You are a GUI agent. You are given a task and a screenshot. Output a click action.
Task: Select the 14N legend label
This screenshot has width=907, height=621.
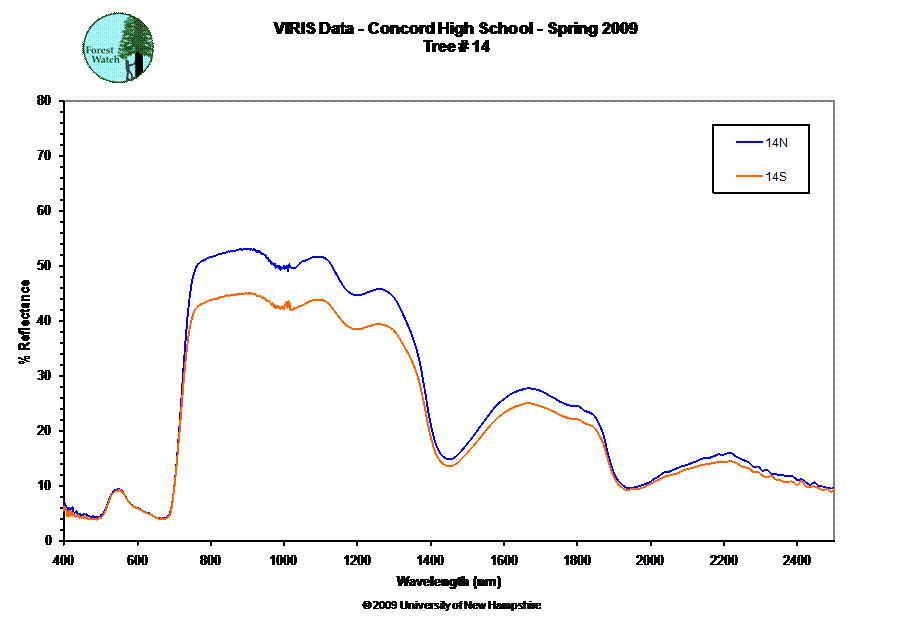coord(777,143)
